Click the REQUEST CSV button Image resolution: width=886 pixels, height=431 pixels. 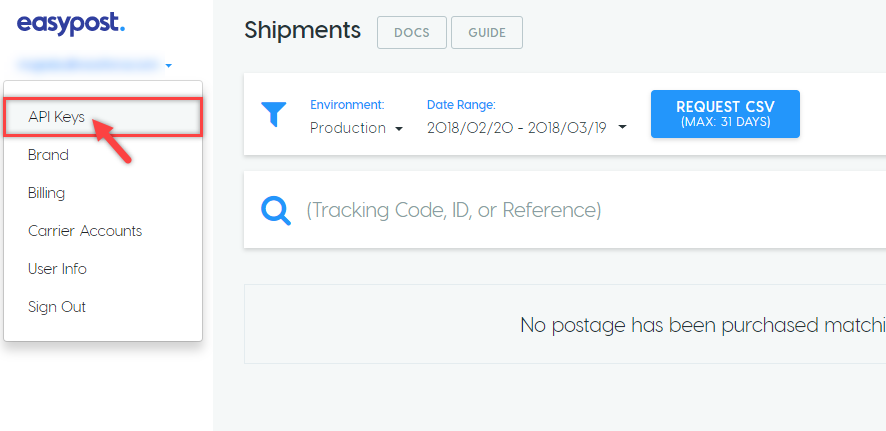click(726, 114)
